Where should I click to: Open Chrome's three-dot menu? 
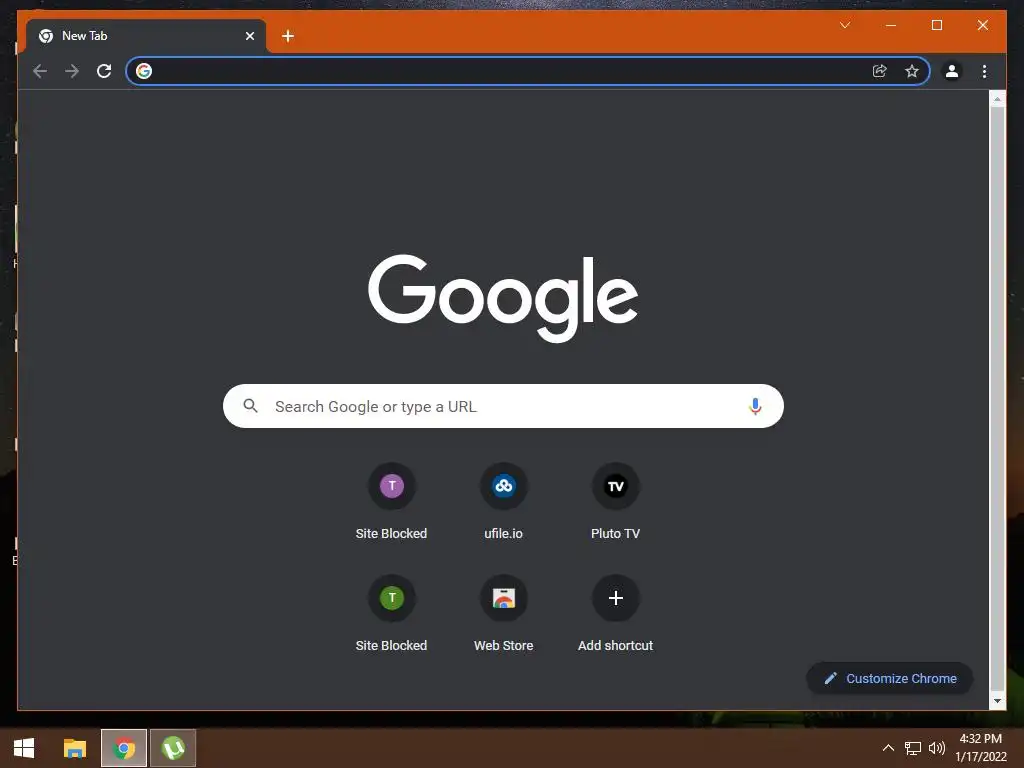coord(984,71)
